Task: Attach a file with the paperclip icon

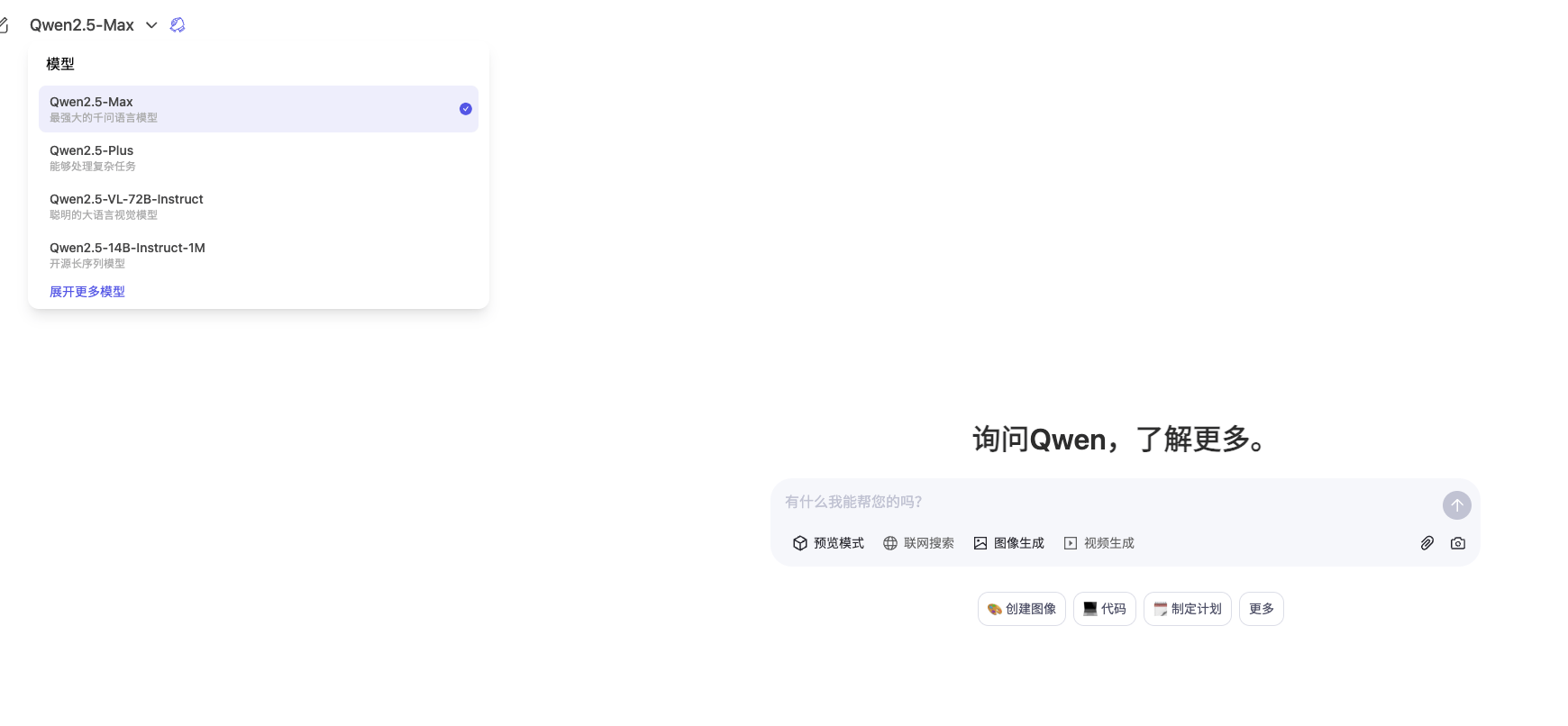Action: coord(1427,543)
